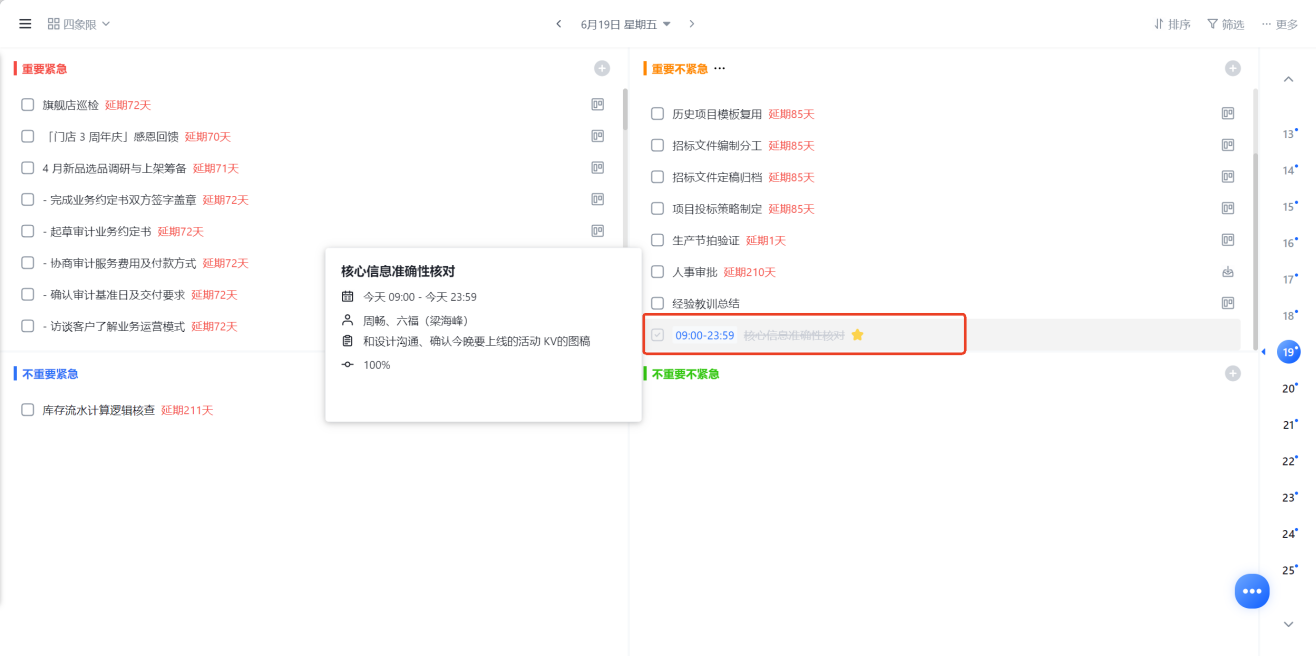Select date 13 in the date strip
The height and width of the screenshot is (656, 1316).
(1289, 134)
